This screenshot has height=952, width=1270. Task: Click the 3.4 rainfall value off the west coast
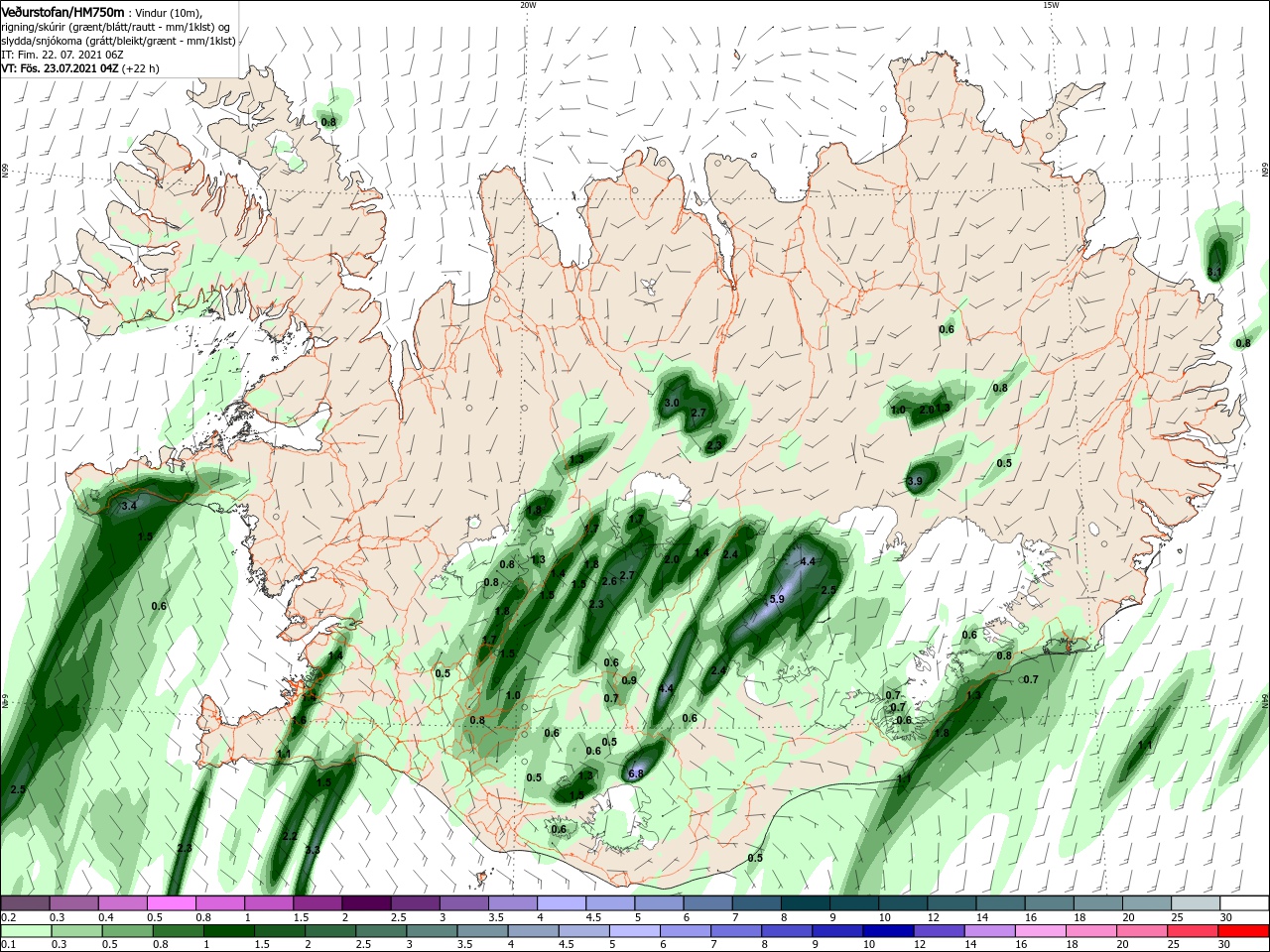[128, 506]
